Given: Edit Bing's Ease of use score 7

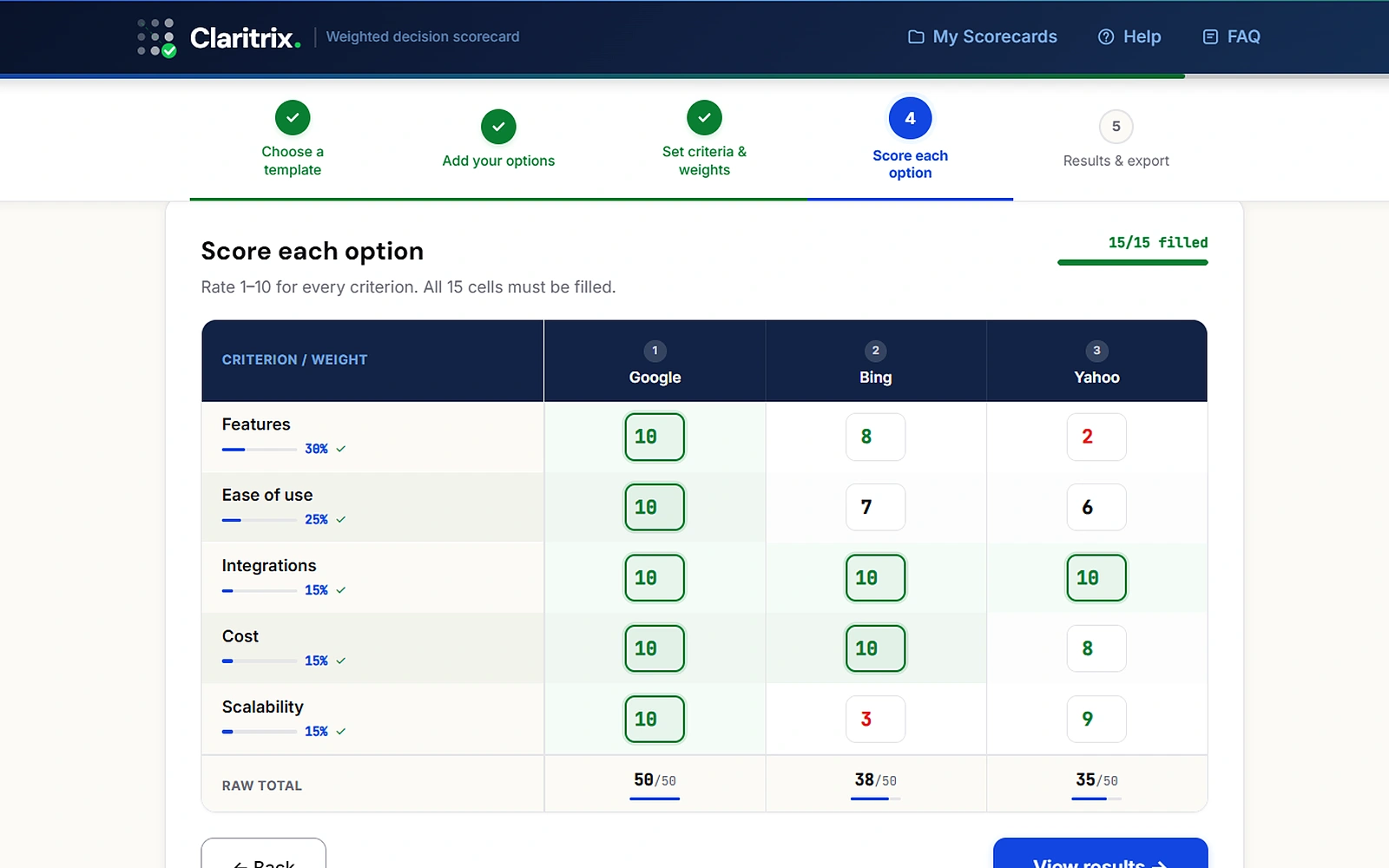Looking at the screenshot, I should (x=875, y=507).
